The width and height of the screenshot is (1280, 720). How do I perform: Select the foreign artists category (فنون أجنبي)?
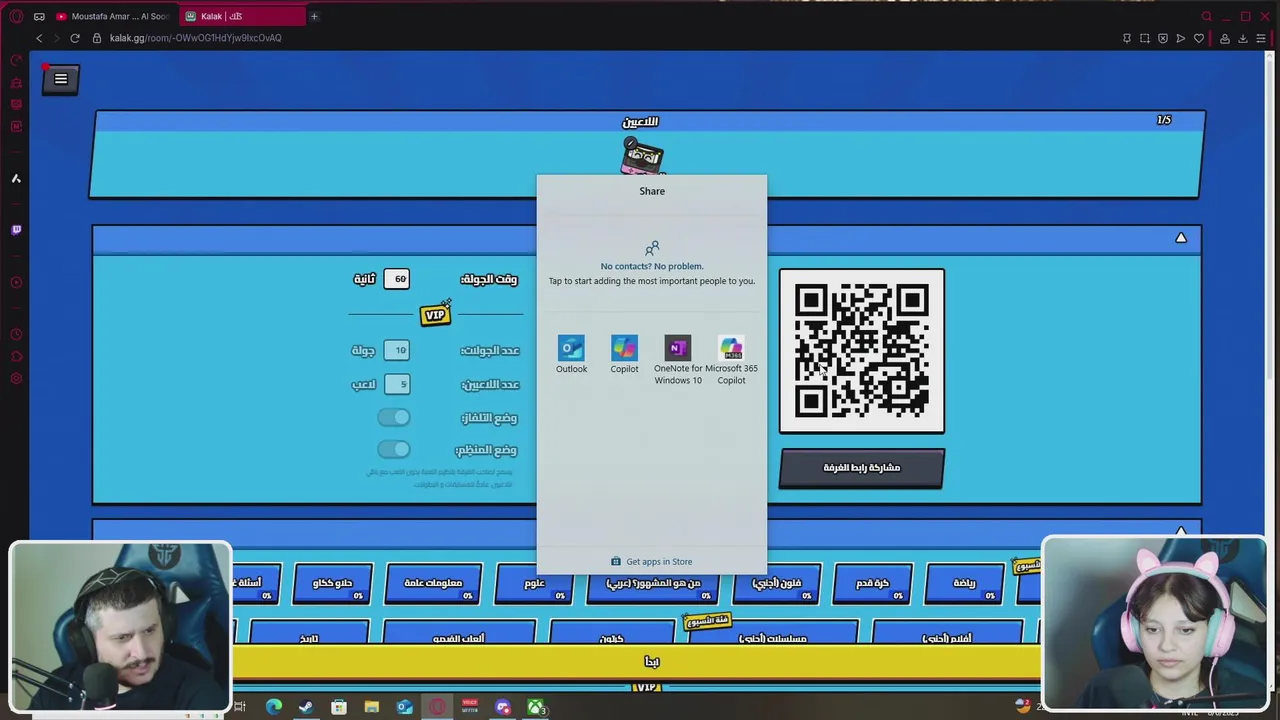pyautogui.click(x=777, y=583)
